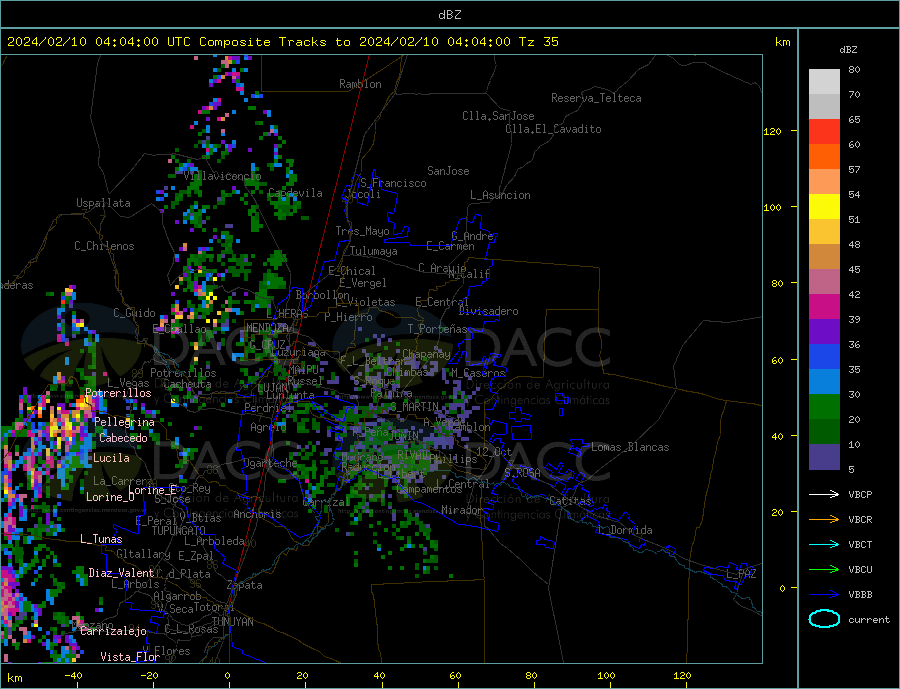Select the magenta swatch between 42 and 39

click(824, 307)
